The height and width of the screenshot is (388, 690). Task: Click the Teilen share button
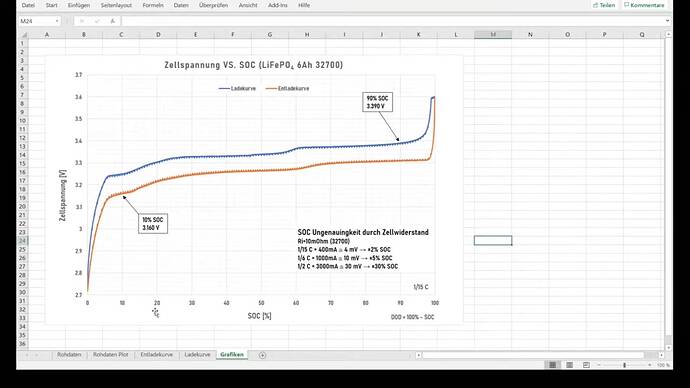[x=604, y=5]
